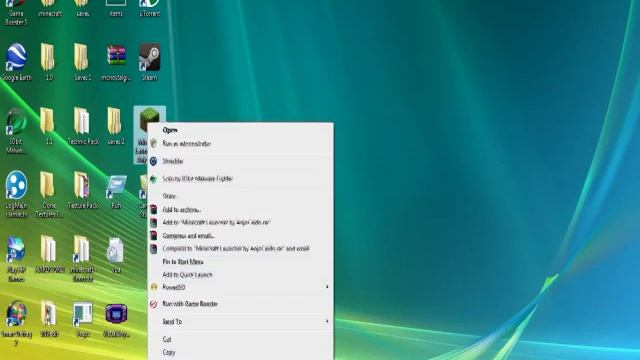Select the Play HP Games shortcut
The image size is (640, 360).
[16, 260]
